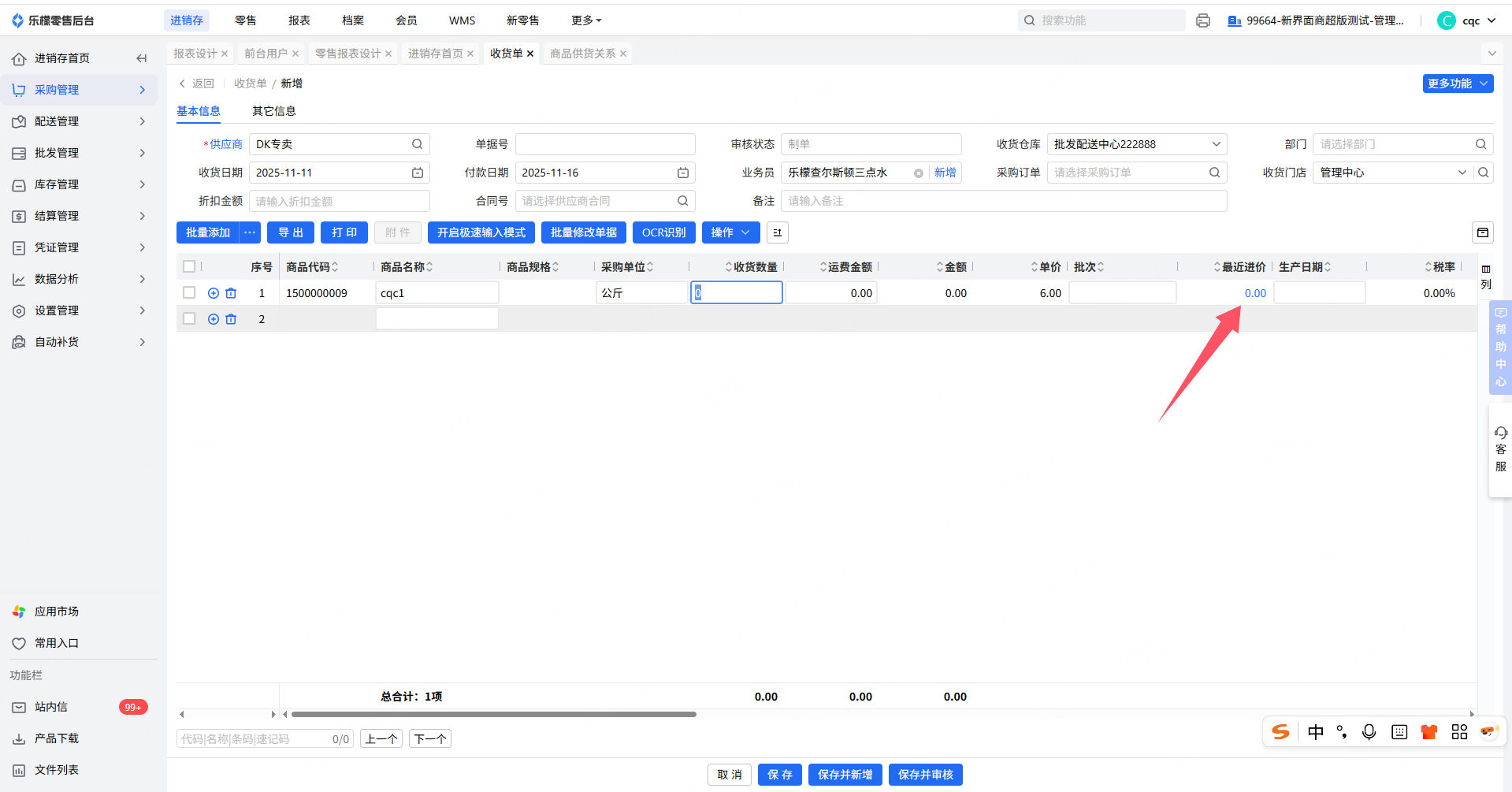Open the 更多功能 dropdown
The height and width of the screenshot is (792, 1512).
[1457, 84]
